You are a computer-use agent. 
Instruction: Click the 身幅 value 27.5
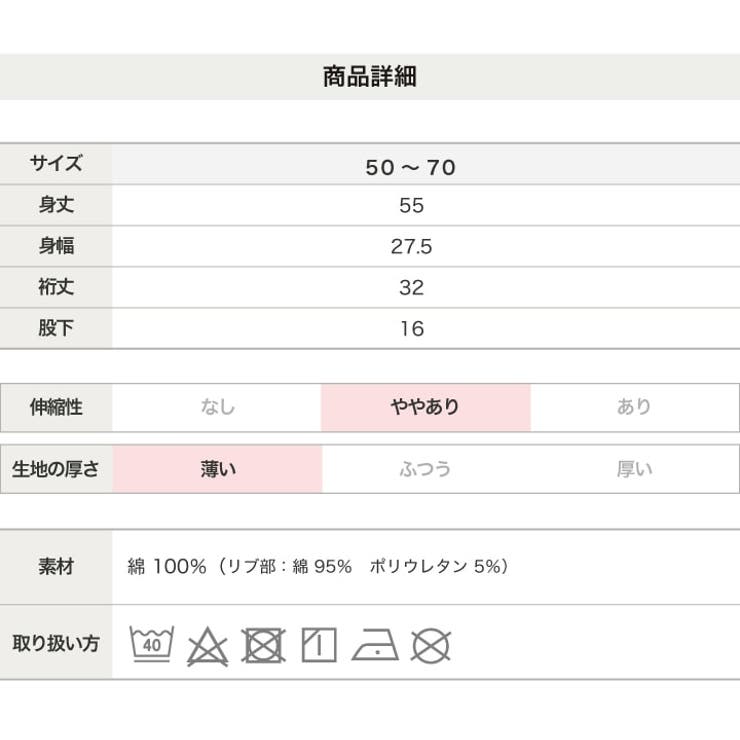coord(411,247)
